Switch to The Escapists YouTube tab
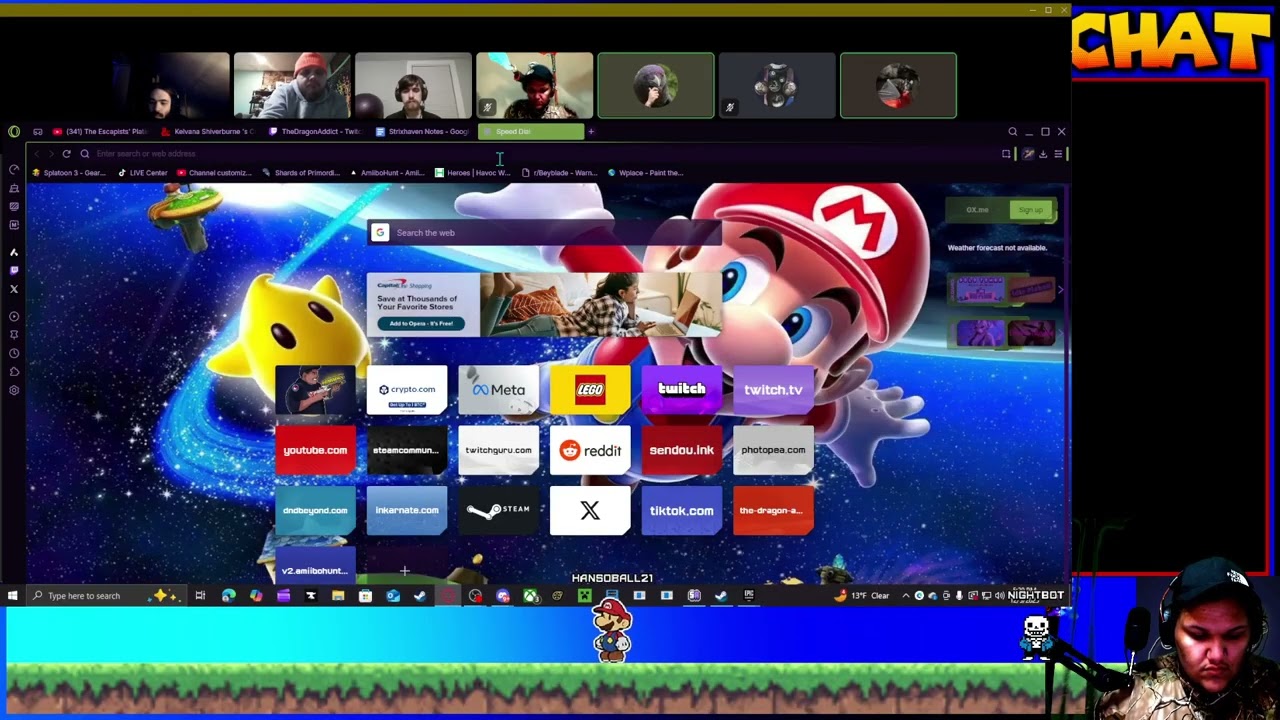This screenshot has height=720, width=1280. 99,131
